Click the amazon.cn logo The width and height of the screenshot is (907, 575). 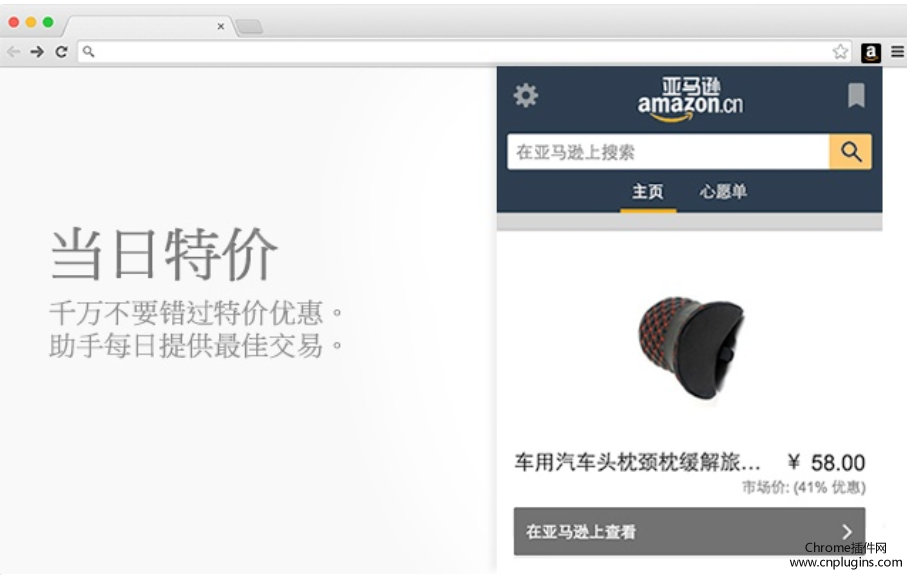pos(690,99)
